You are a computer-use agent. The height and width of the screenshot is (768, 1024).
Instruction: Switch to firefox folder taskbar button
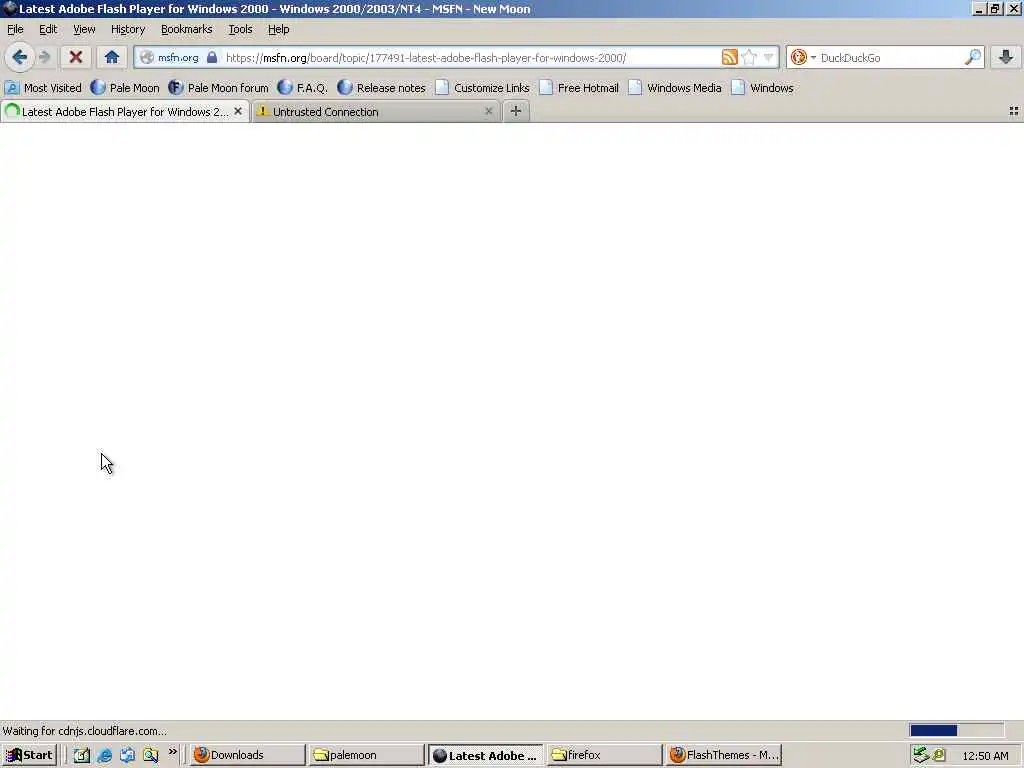(604, 755)
